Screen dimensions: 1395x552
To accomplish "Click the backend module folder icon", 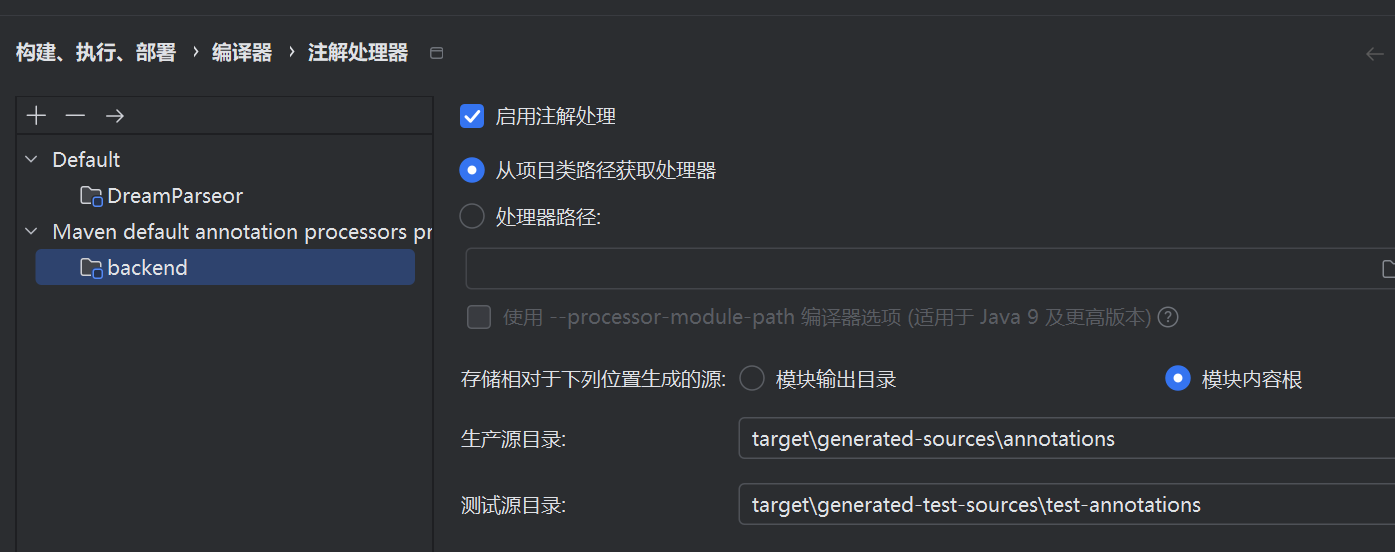I will tap(92, 268).
